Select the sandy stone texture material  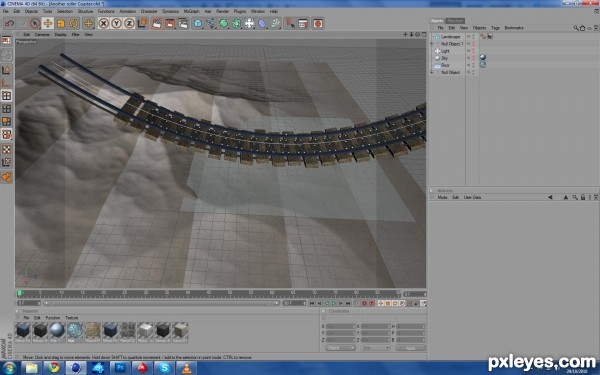coord(93,330)
